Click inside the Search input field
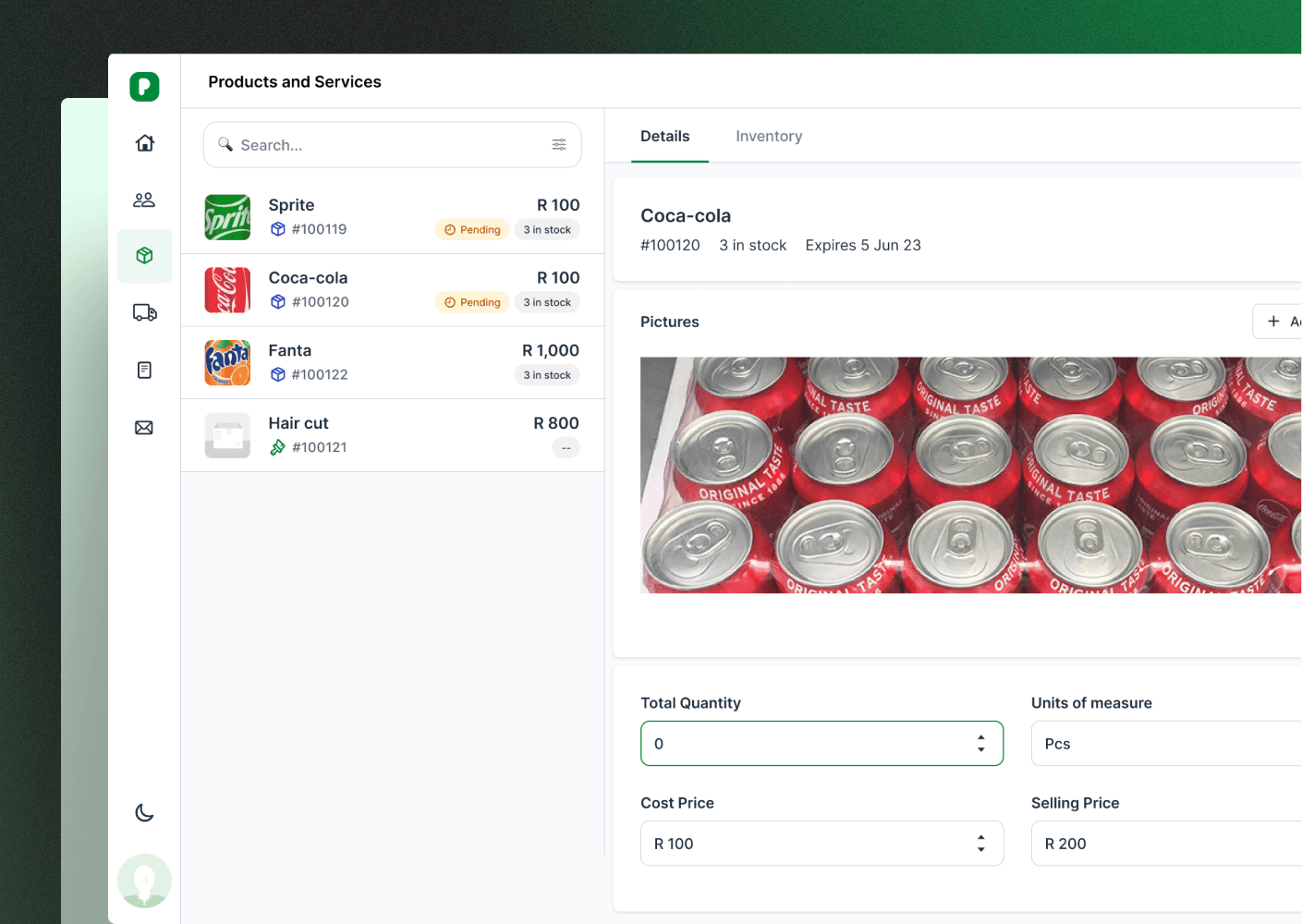This screenshot has height=924, width=1302. click(x=392, y=145)
